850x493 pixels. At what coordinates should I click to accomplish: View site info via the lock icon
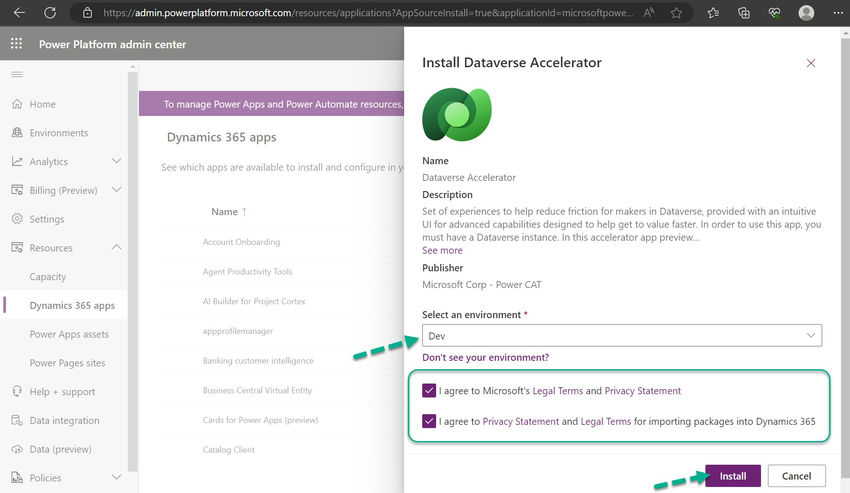(x=87, y=12)
